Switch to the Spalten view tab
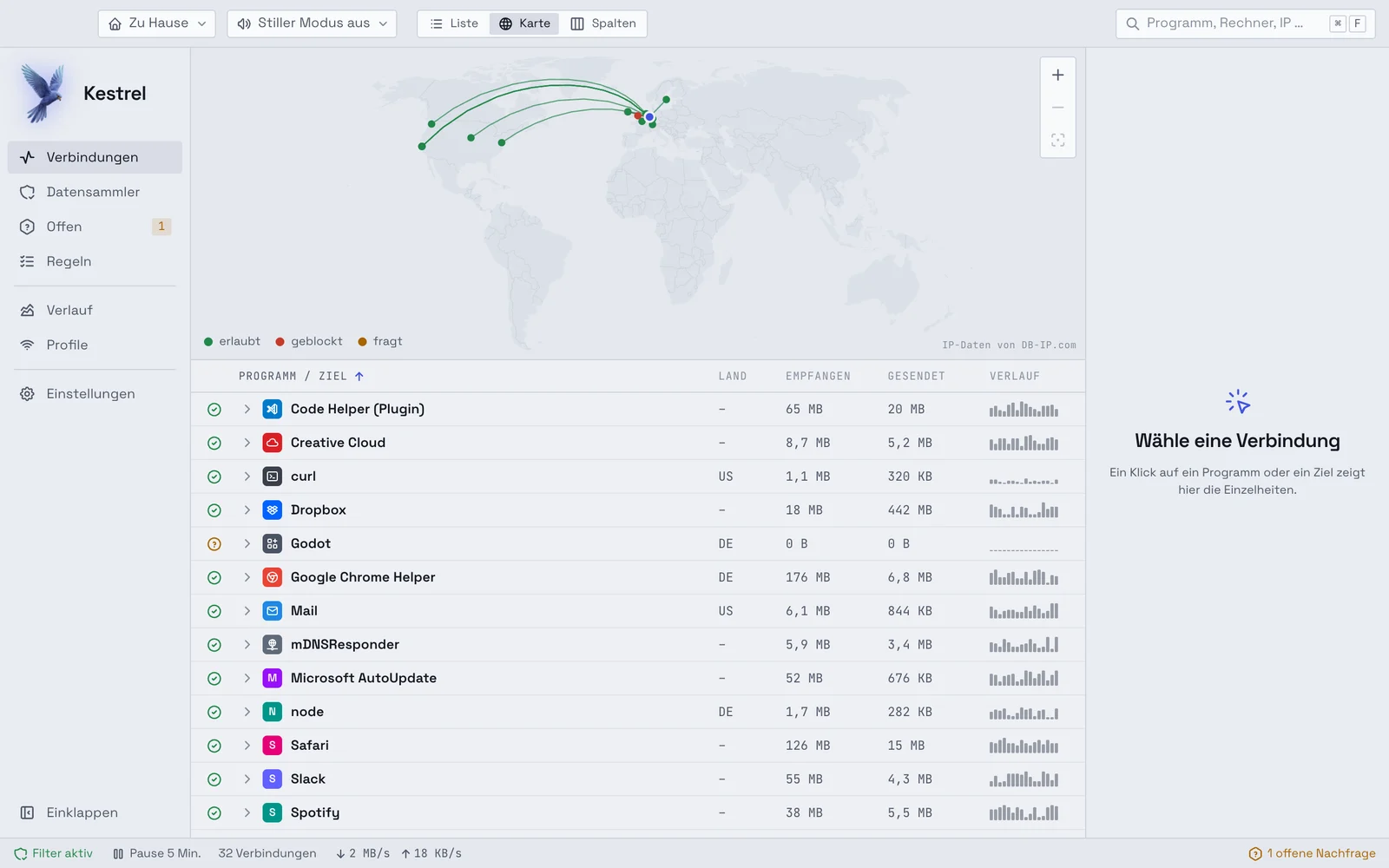Screen dimensions: 1389x868 tap(603, 23)
